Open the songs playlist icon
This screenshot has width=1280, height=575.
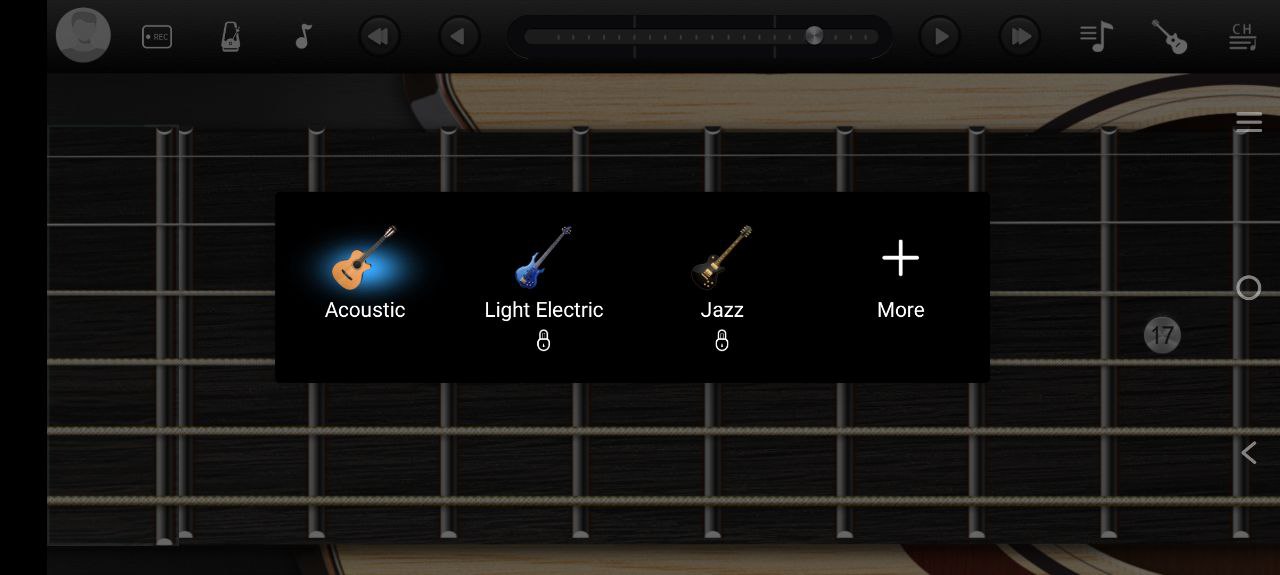pos(1097,37)
